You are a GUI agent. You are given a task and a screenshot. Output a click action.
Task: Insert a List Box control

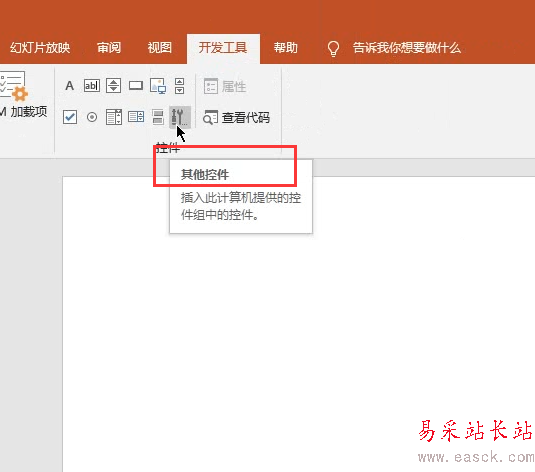coord(114,117)
